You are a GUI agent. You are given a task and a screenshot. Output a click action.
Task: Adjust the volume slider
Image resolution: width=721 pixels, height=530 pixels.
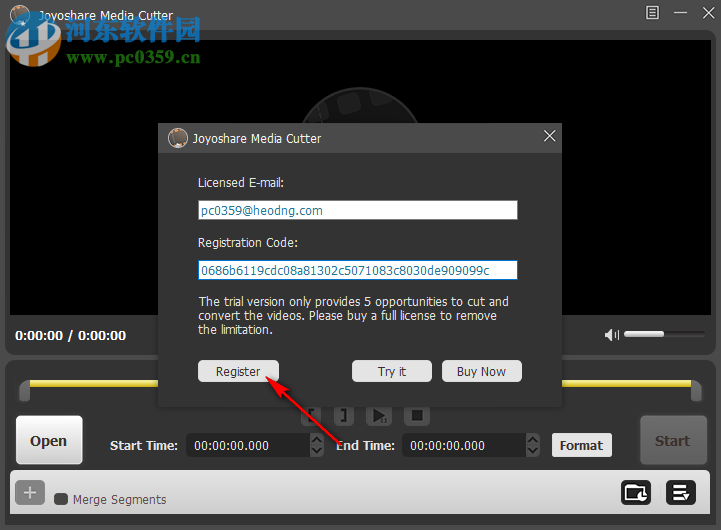coord(664,334)
